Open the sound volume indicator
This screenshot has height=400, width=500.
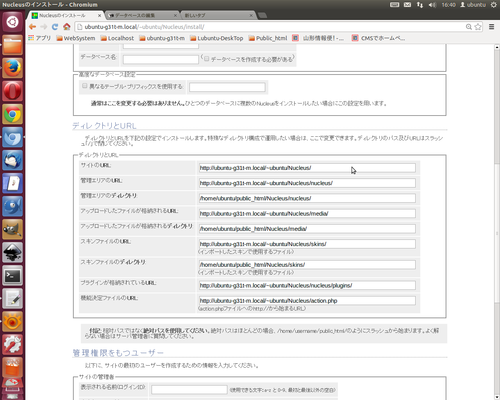(x=432, y=5)
